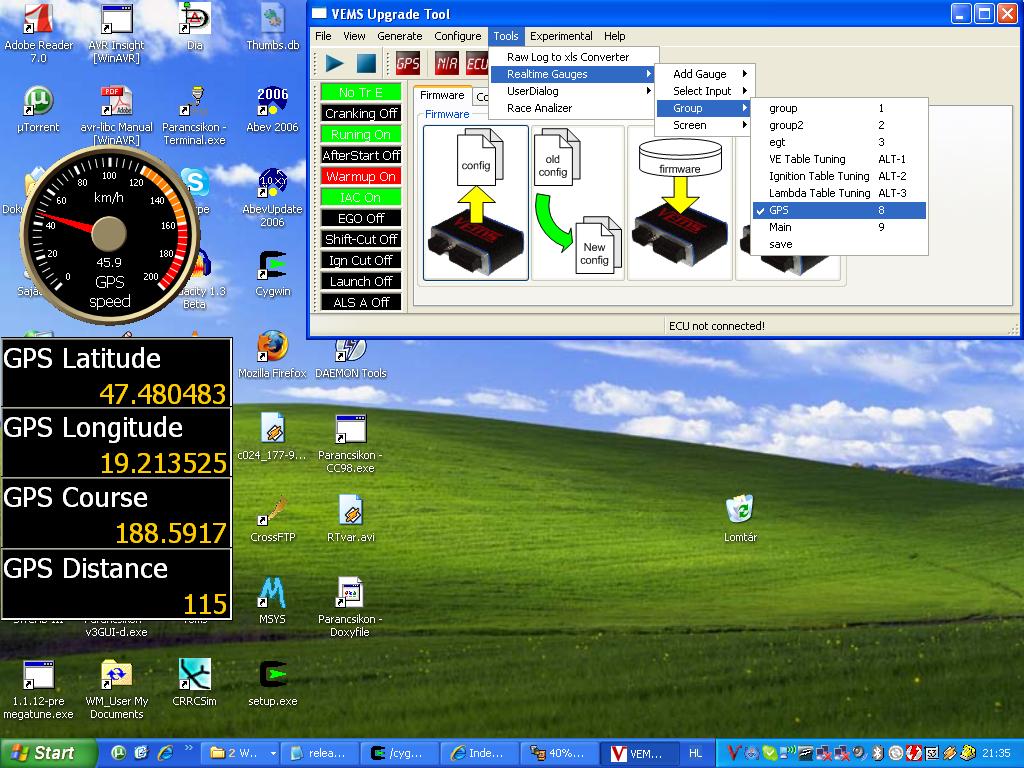Open the Configure menu

pos(458,37)
